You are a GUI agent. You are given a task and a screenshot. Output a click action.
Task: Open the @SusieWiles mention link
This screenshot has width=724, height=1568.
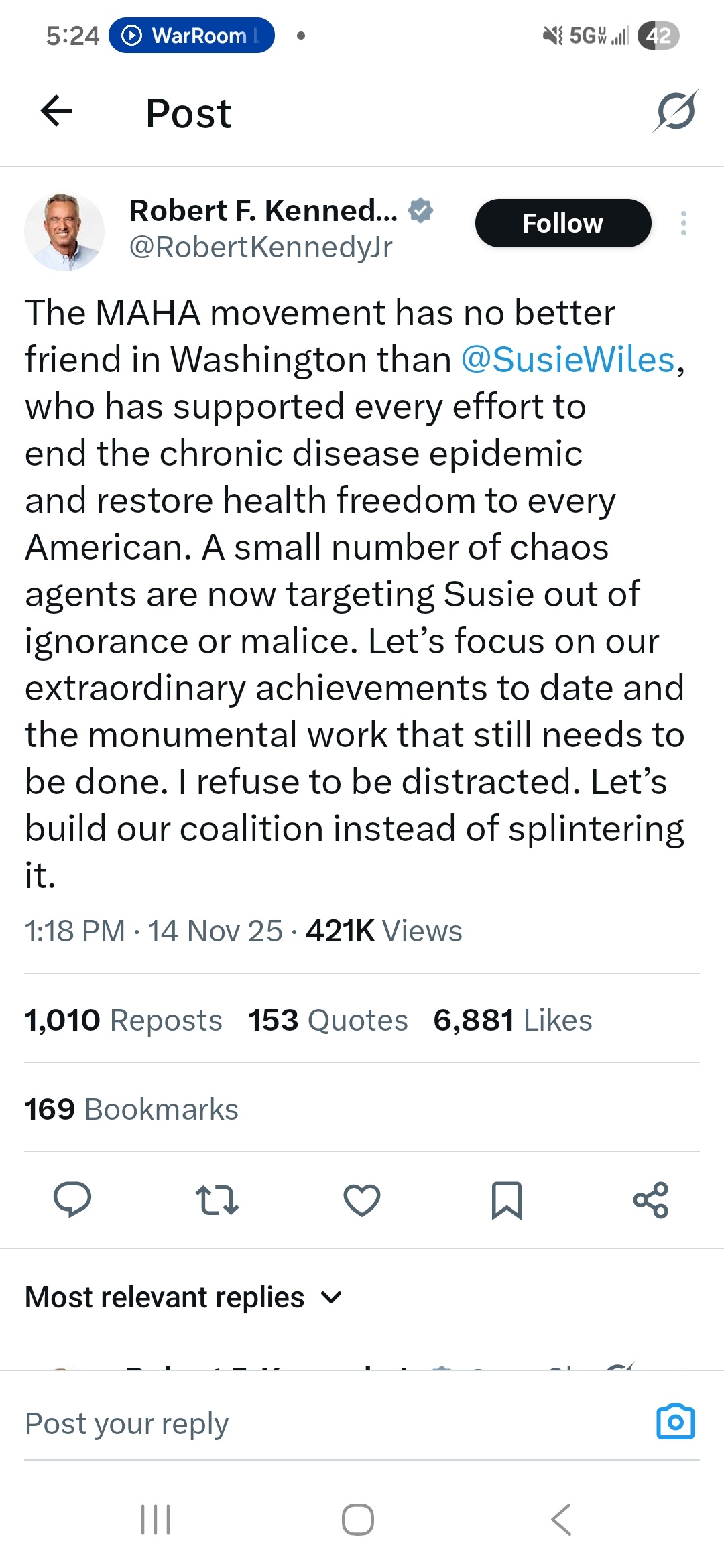tap(568, 360)
